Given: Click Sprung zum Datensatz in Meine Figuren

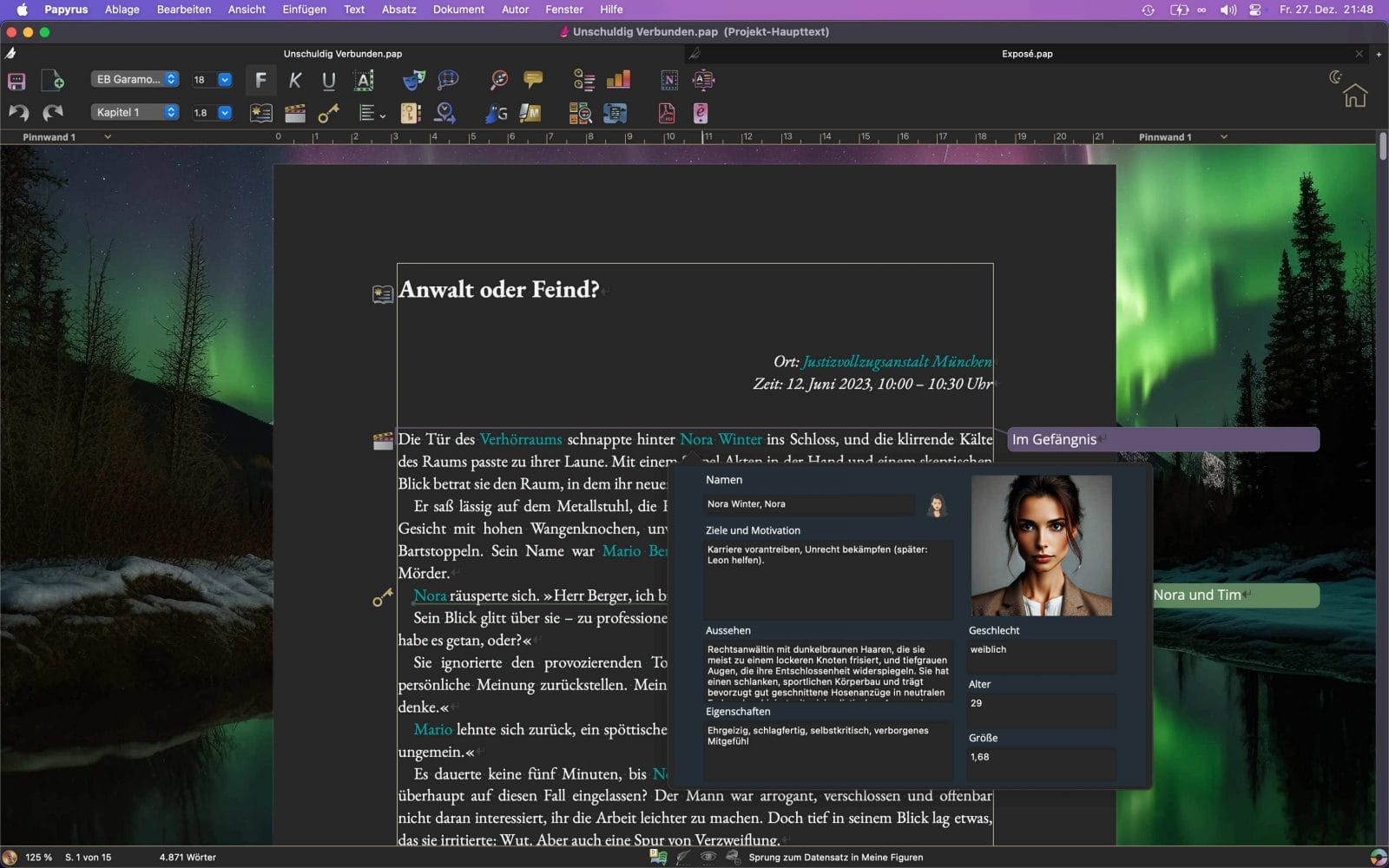Looking at the screenshot, I should 836,857.
